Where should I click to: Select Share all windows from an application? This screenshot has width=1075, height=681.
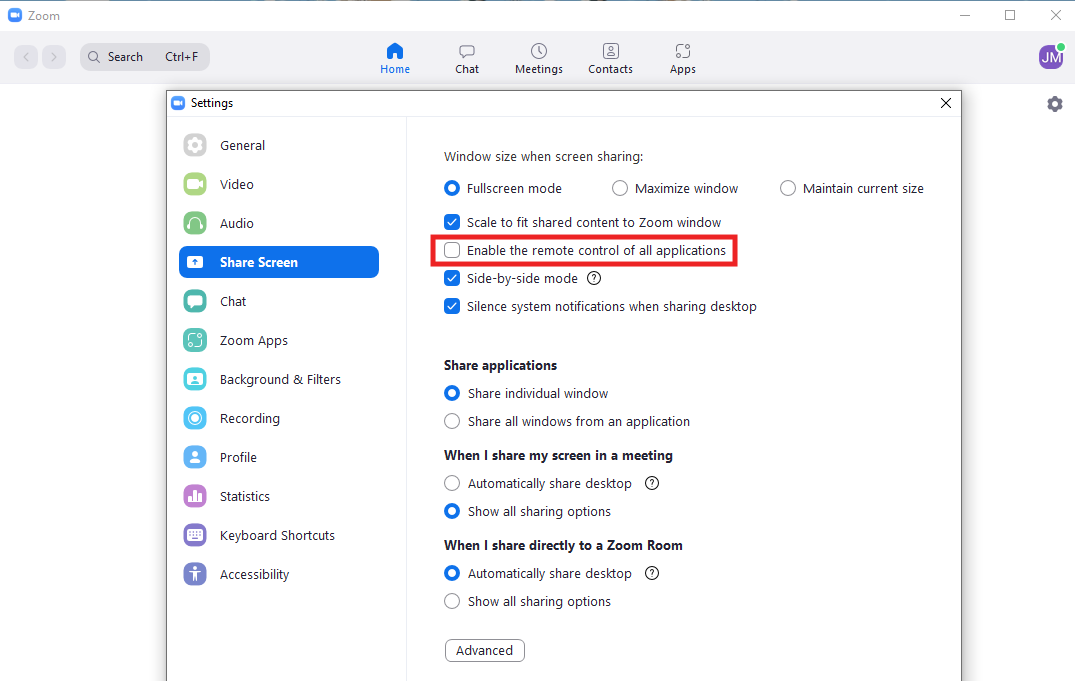(x=452, y=421)
